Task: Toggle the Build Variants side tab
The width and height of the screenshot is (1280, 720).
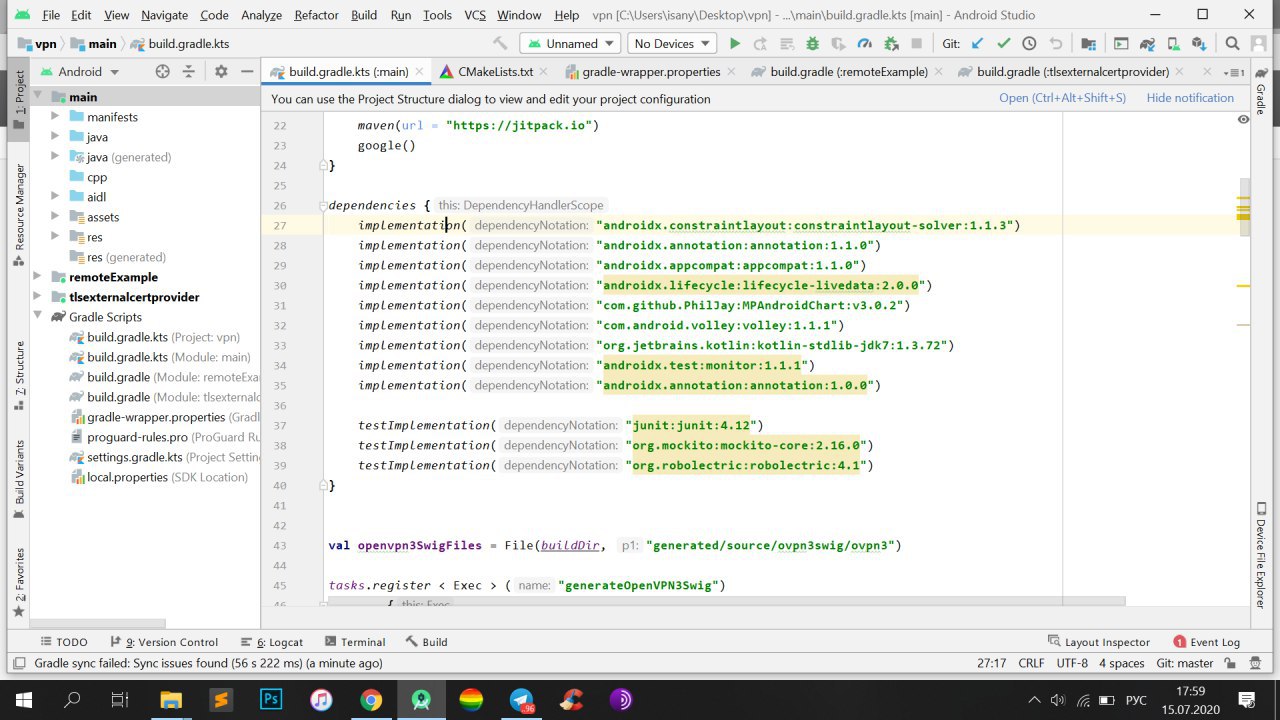Action: click(x=18, y=480)
